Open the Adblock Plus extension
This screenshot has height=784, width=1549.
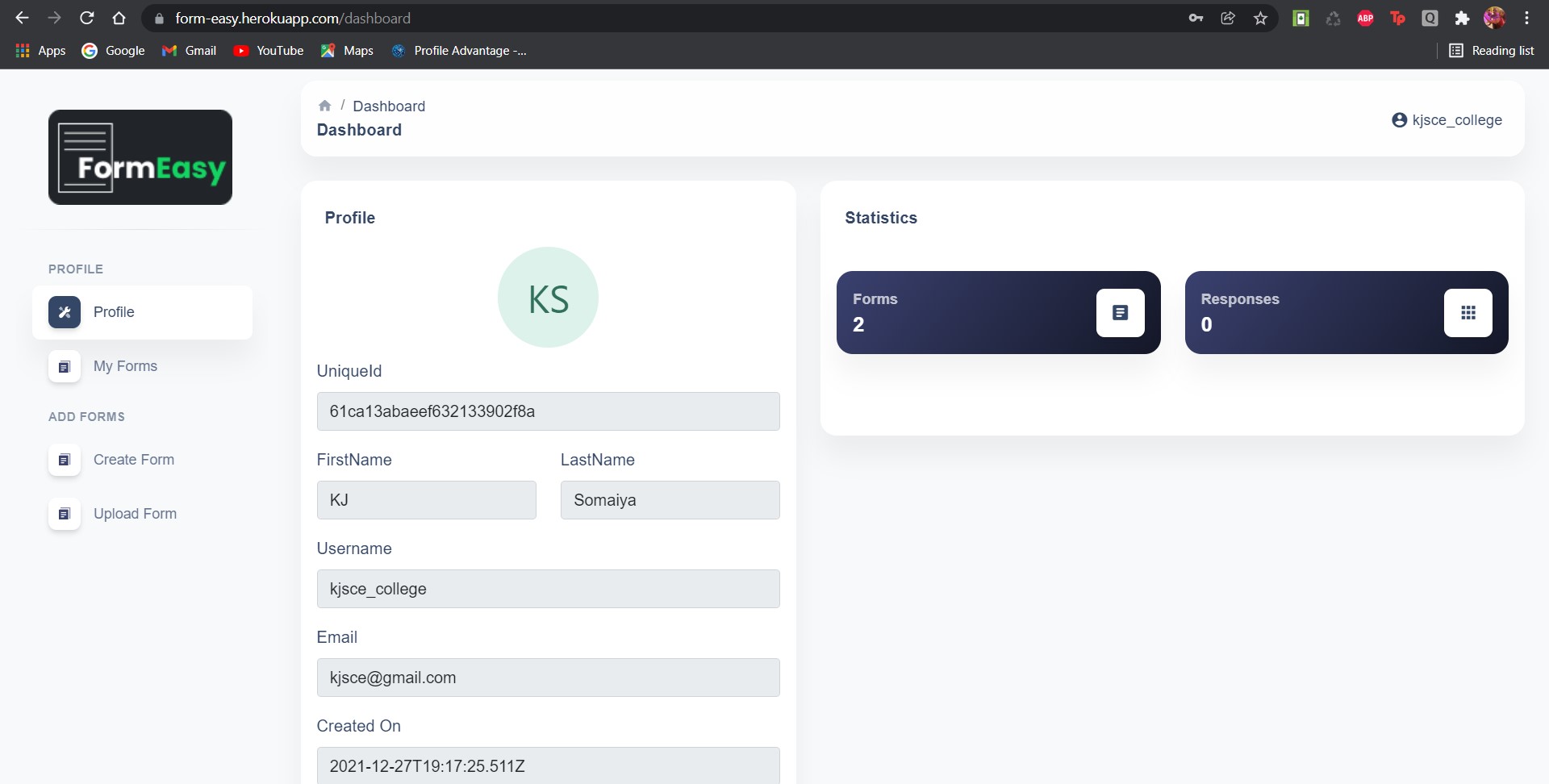1365,18
